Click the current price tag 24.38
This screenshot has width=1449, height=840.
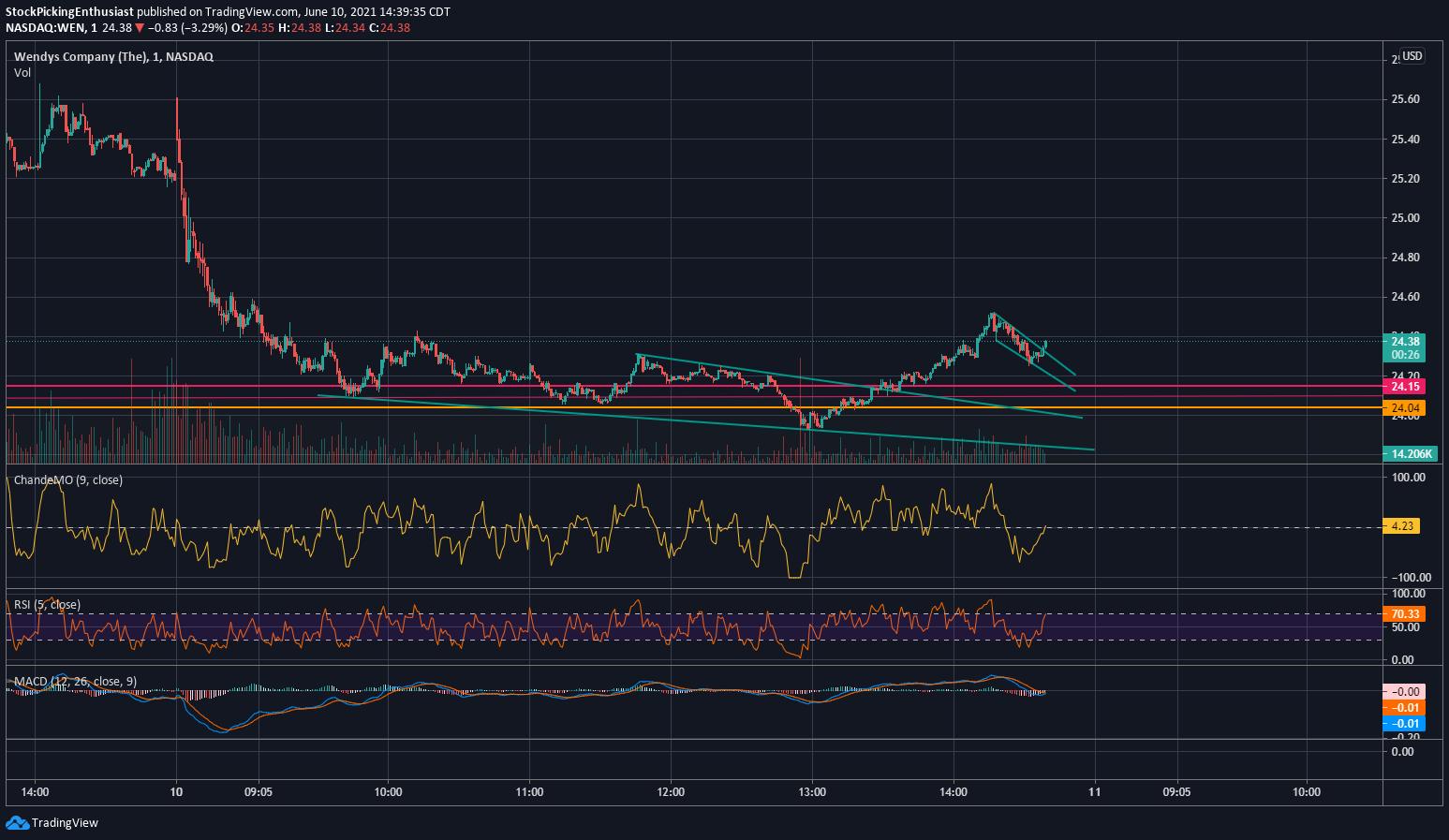point(1404,342)
